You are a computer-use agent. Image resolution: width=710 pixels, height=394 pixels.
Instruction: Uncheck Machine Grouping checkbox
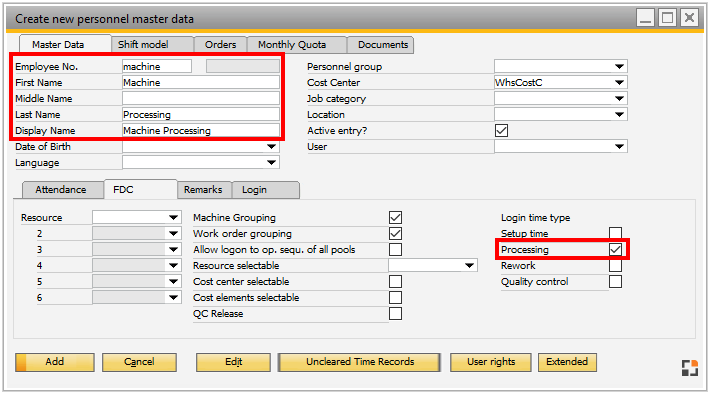point(395,217)
